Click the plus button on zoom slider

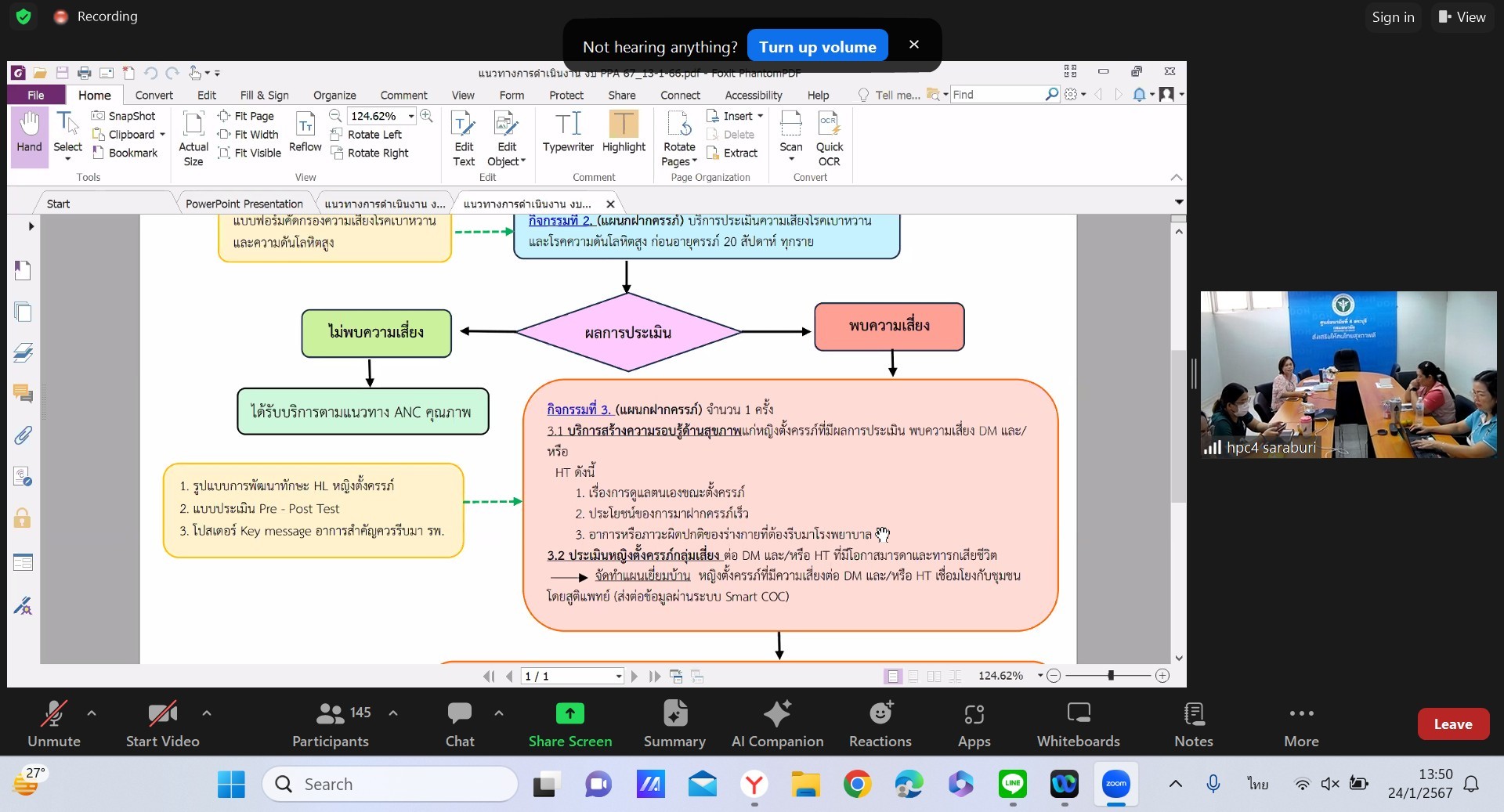pos(1162,675)
